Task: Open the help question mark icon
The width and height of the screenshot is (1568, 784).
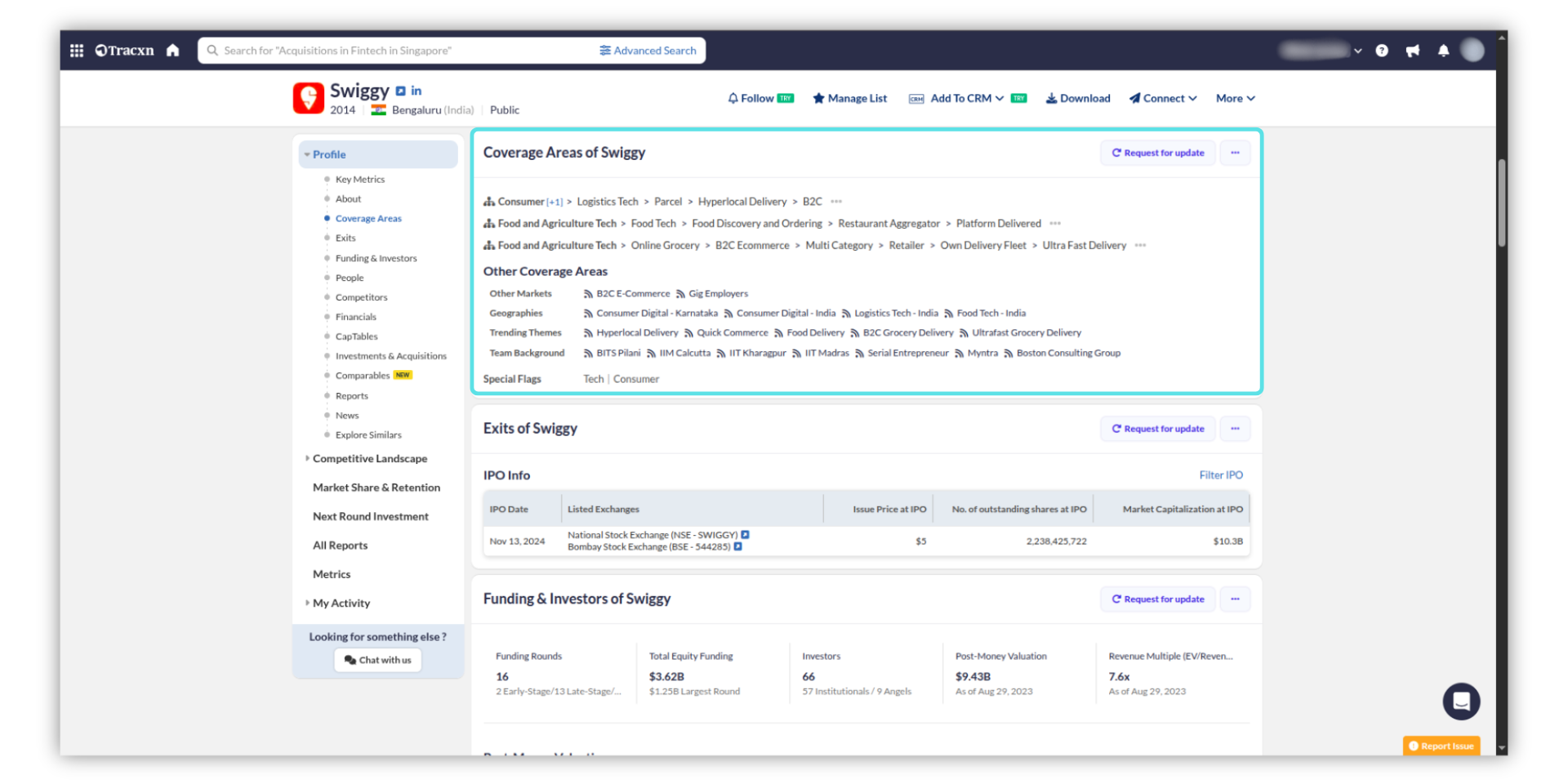Action: 1381,51
